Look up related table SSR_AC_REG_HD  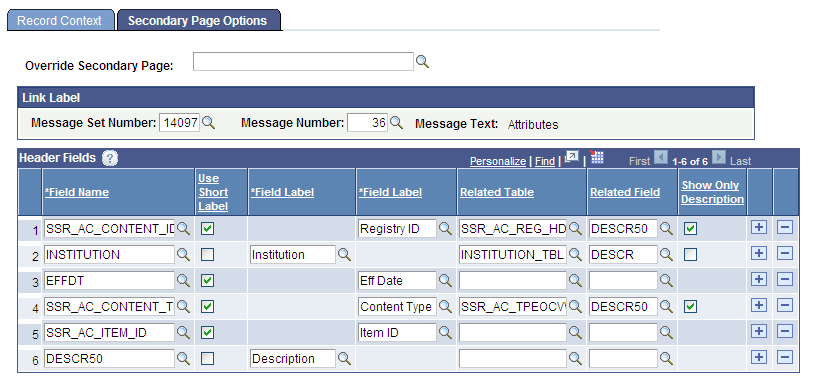[x=575, y=228]
